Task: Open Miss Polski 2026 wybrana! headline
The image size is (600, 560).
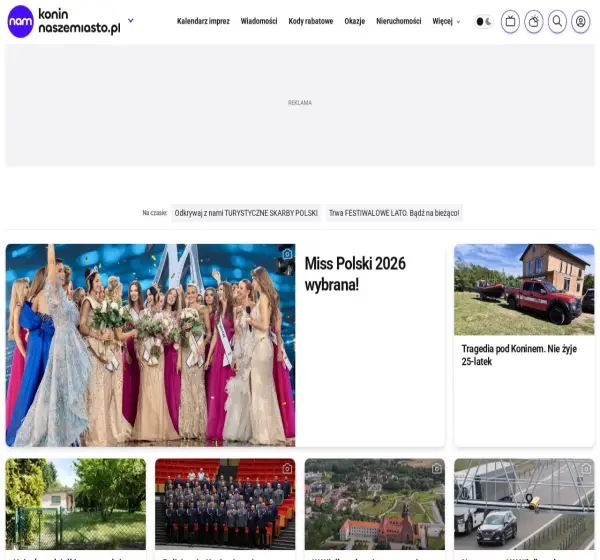Action: [355, 274]
